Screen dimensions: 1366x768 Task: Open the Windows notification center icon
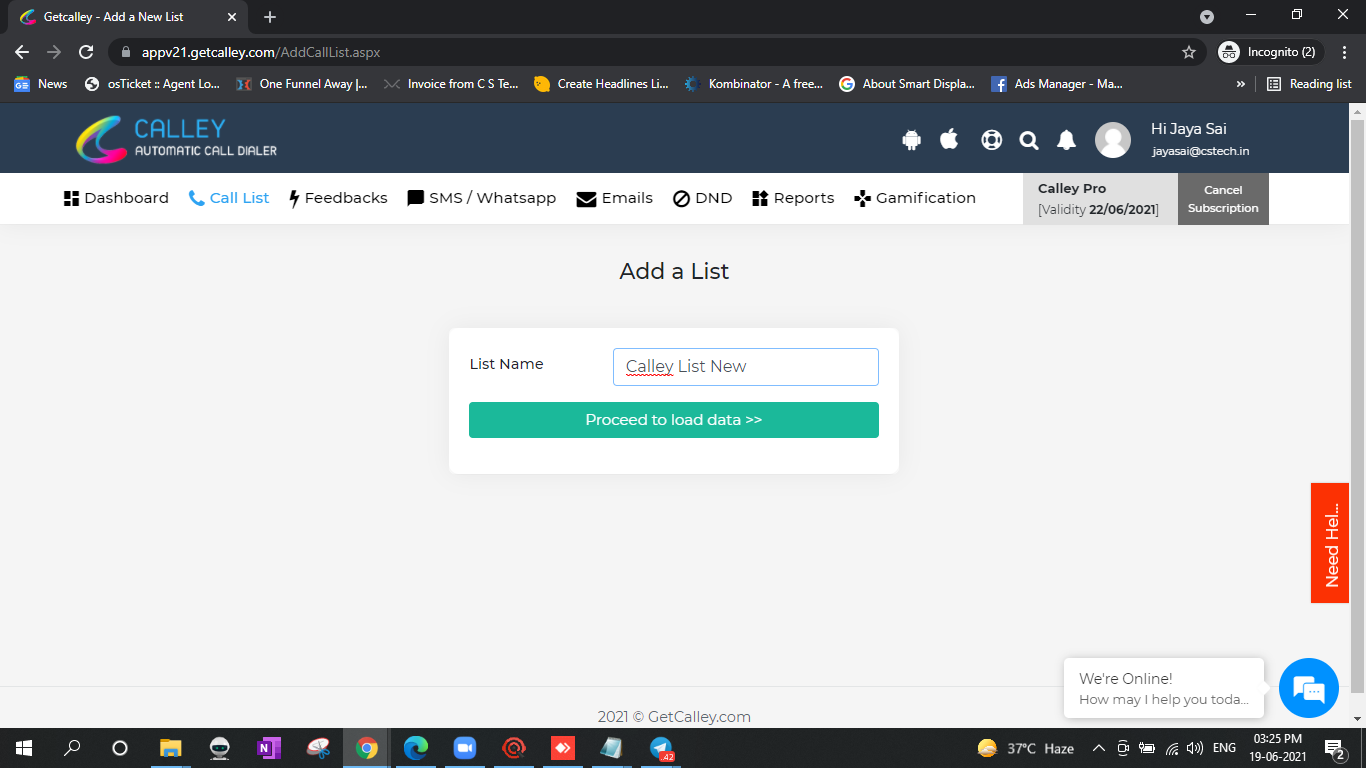1334,748
